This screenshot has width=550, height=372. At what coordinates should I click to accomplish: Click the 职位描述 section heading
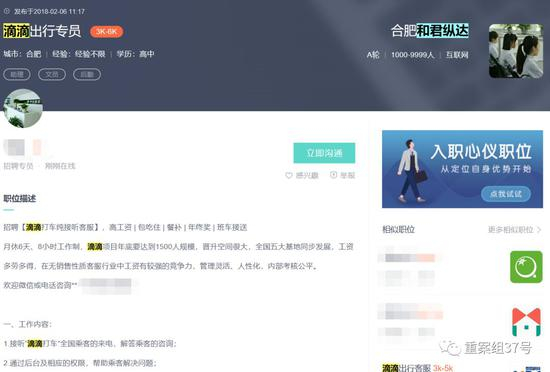(20, 198)
